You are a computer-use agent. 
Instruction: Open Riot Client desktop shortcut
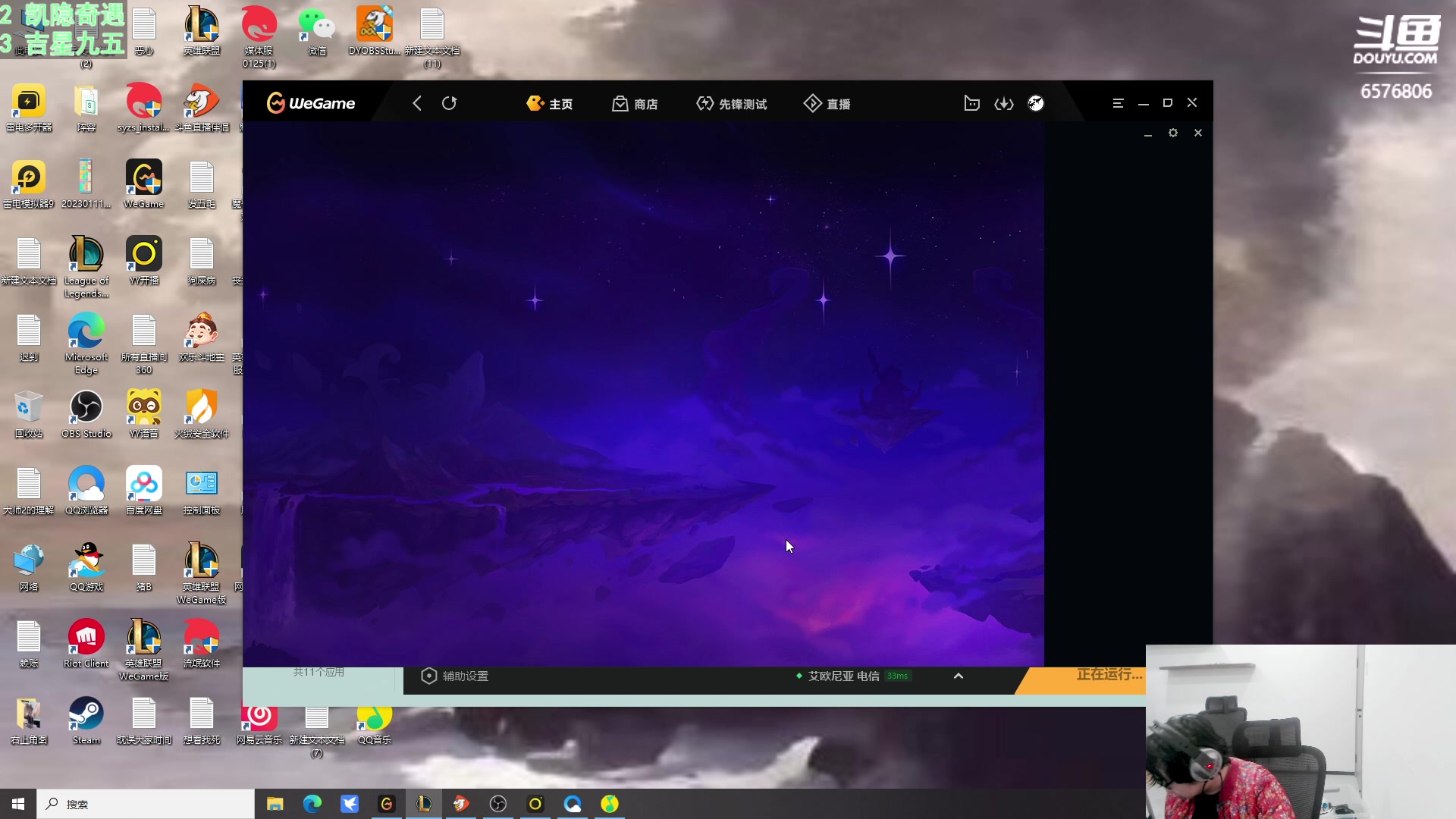pyautogui.click(x=86, y=645)
